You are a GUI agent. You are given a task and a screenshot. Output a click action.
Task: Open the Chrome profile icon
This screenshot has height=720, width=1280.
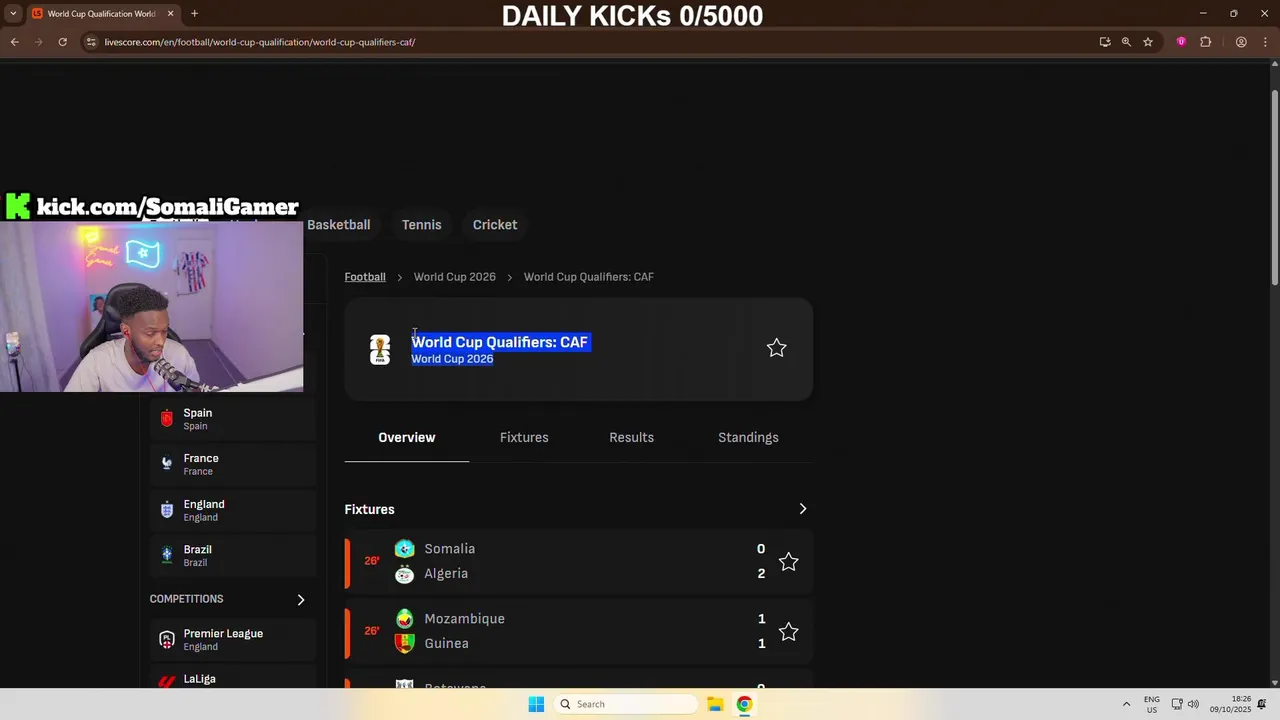point(1241,42)
